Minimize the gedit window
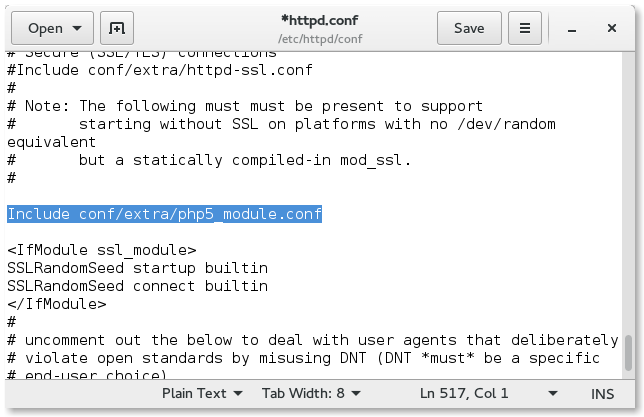644x417 pixels. 572,29
